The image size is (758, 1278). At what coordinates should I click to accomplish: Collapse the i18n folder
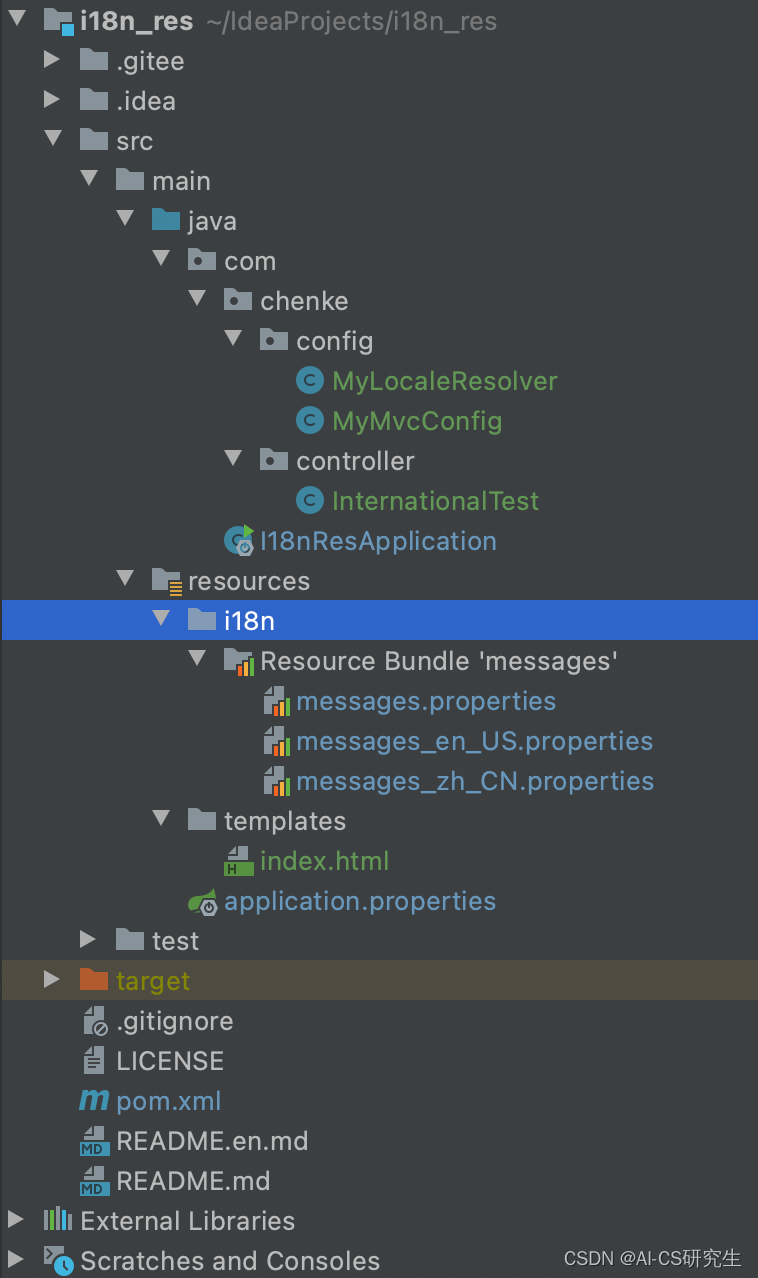(161, 619)
